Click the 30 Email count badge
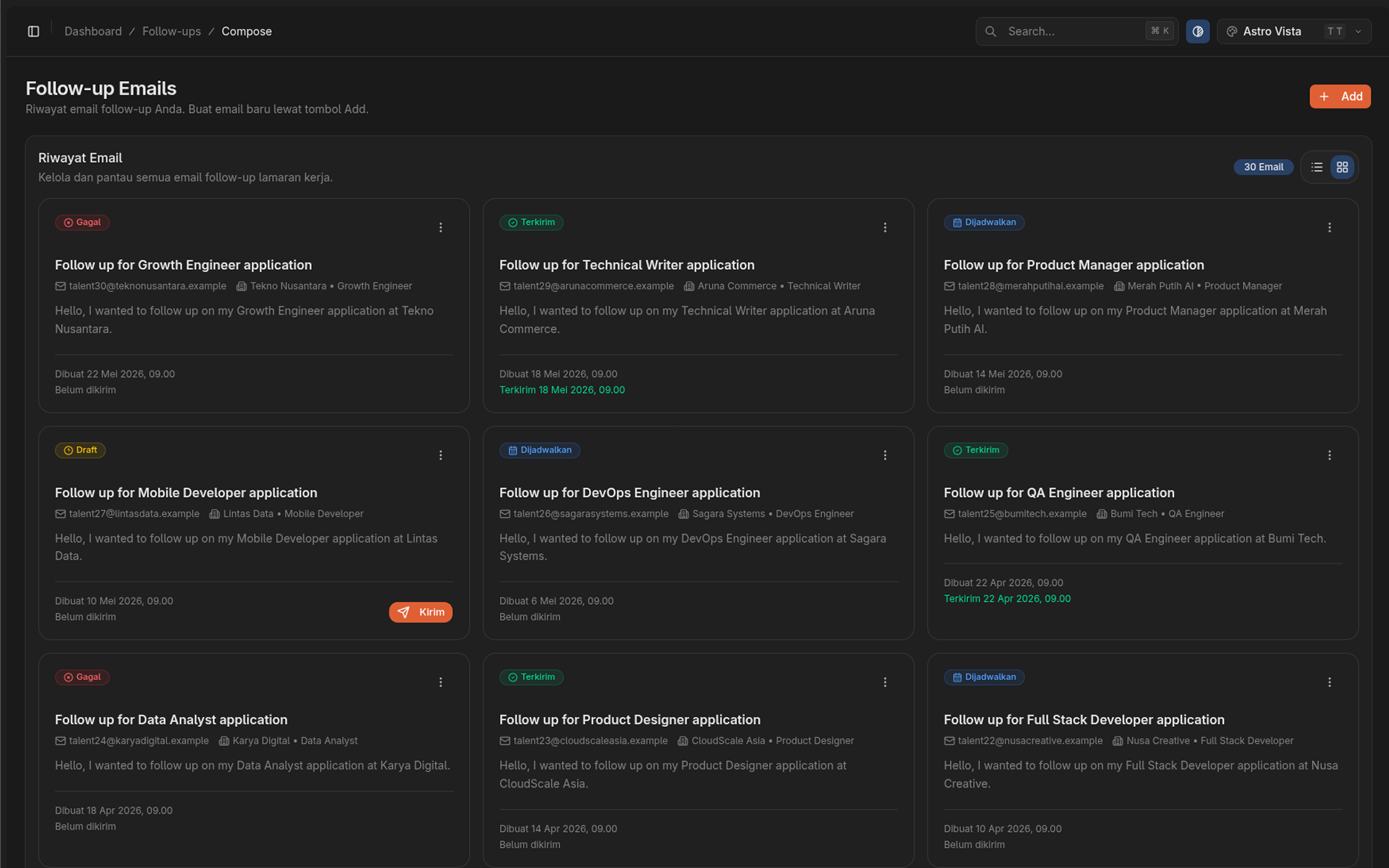1389x868 pixels. pyautogui.click(x=1263, y=167)
